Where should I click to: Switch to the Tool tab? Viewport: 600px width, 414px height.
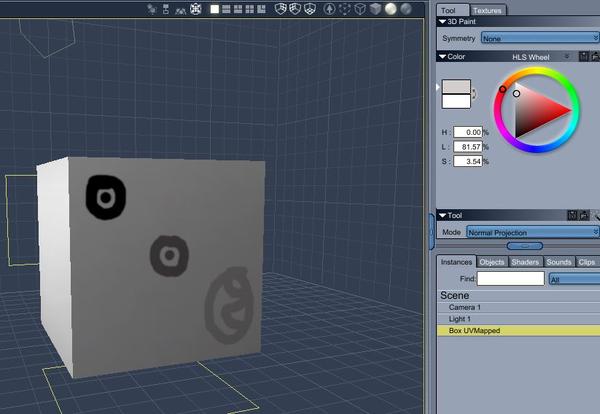pos(453,10)
